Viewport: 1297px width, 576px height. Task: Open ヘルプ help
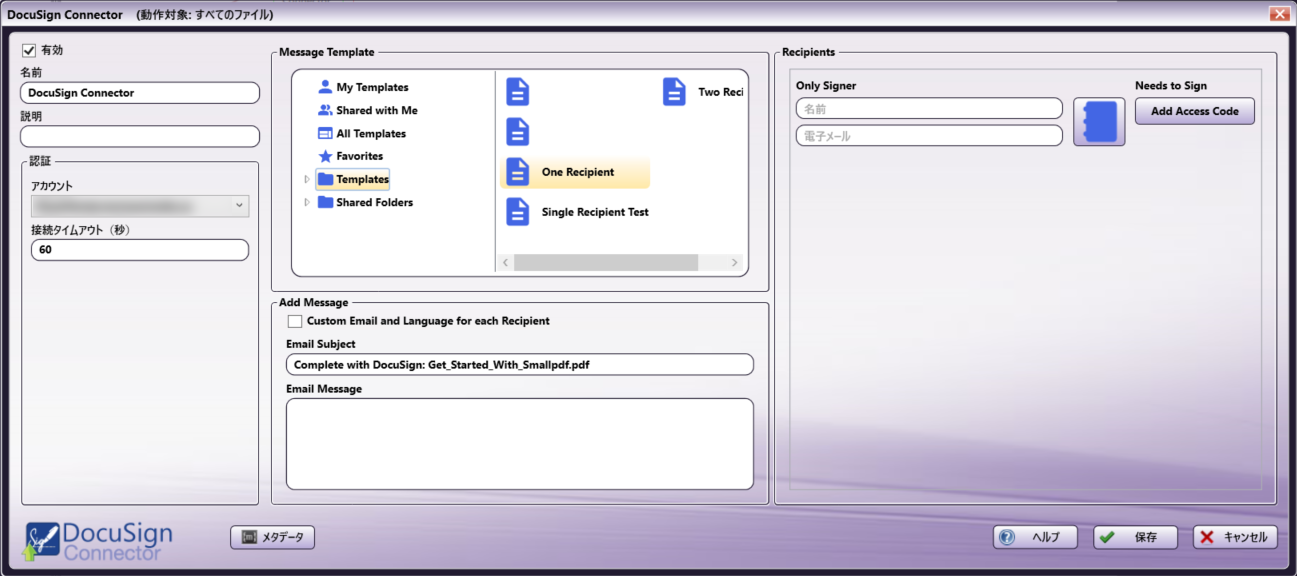coord(1035,537)
